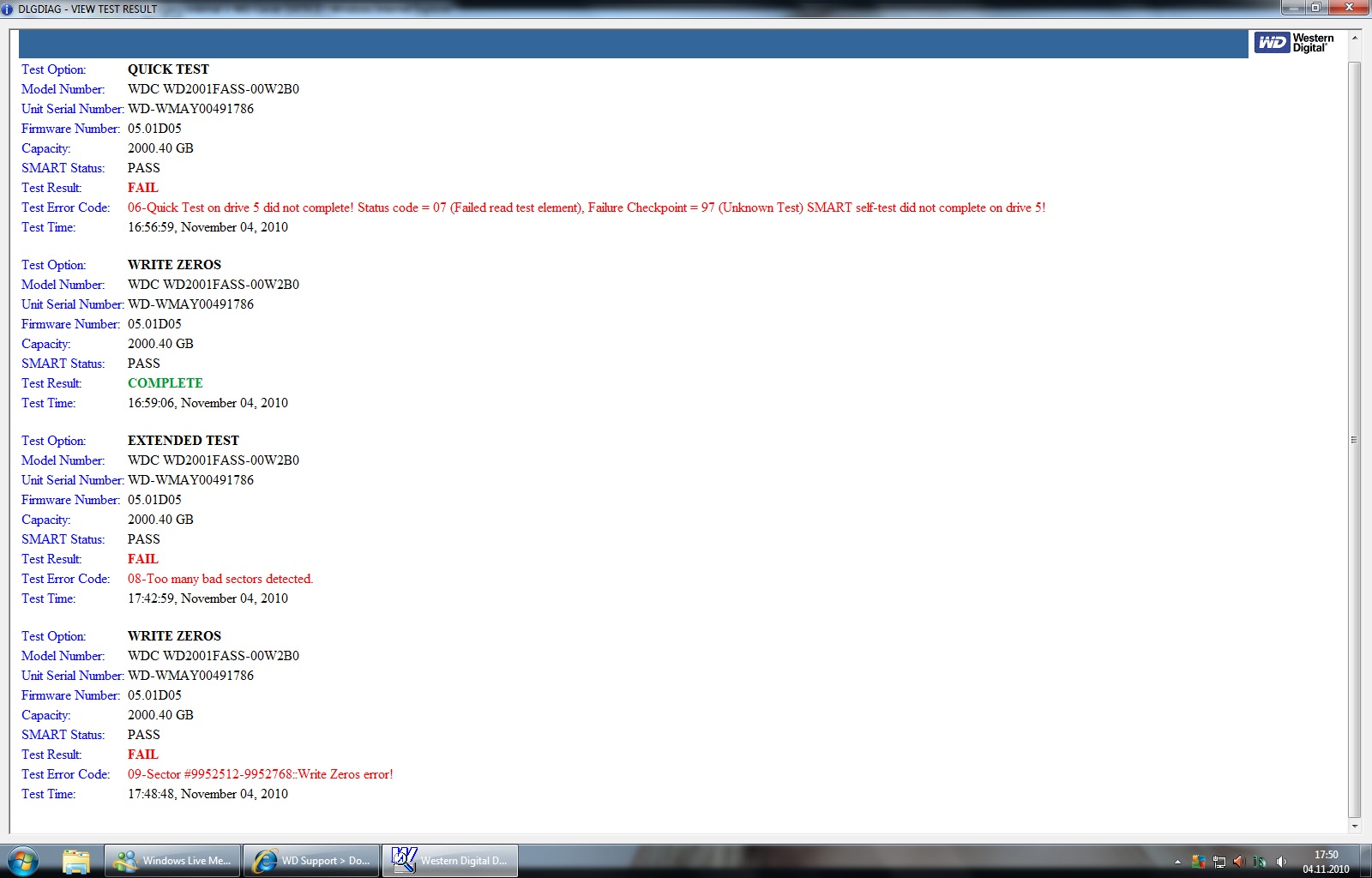The width and height of the screenshot is (1372, 878).
Task: Click the Quick Test model WDC WD2001FASS-00W2B0
Action: (214, 89)
